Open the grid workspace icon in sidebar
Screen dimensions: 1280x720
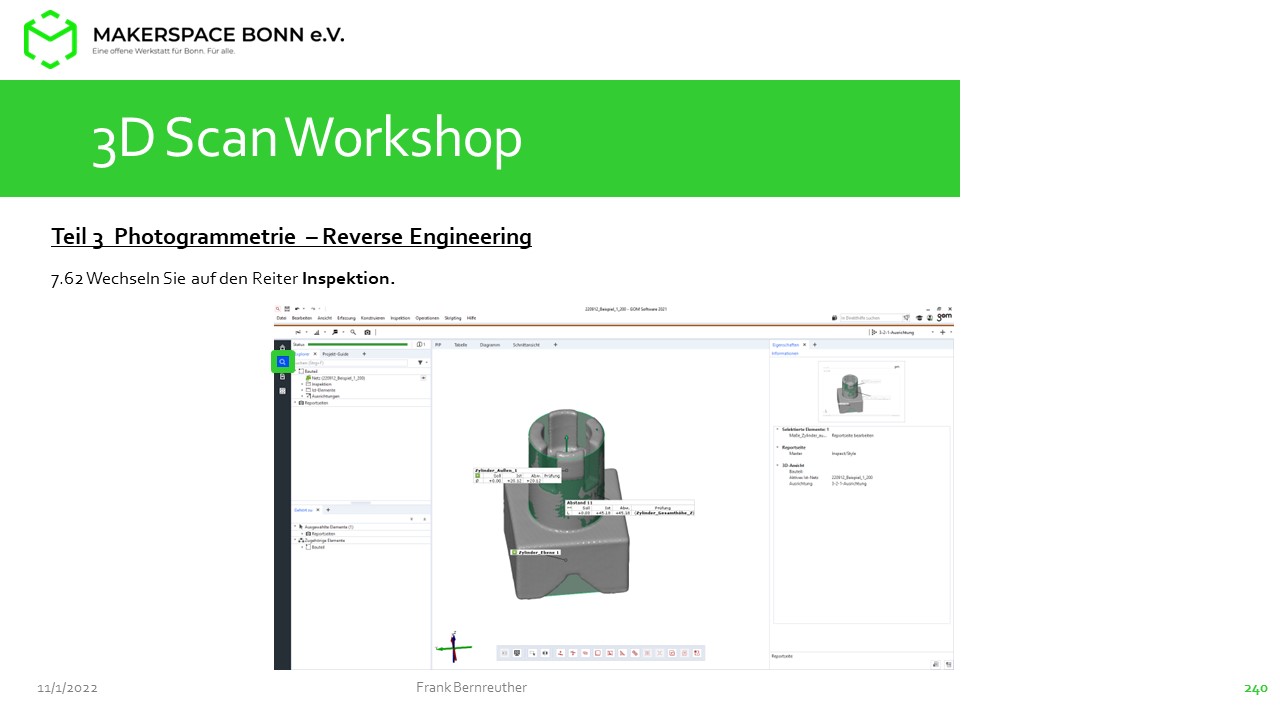282,391
